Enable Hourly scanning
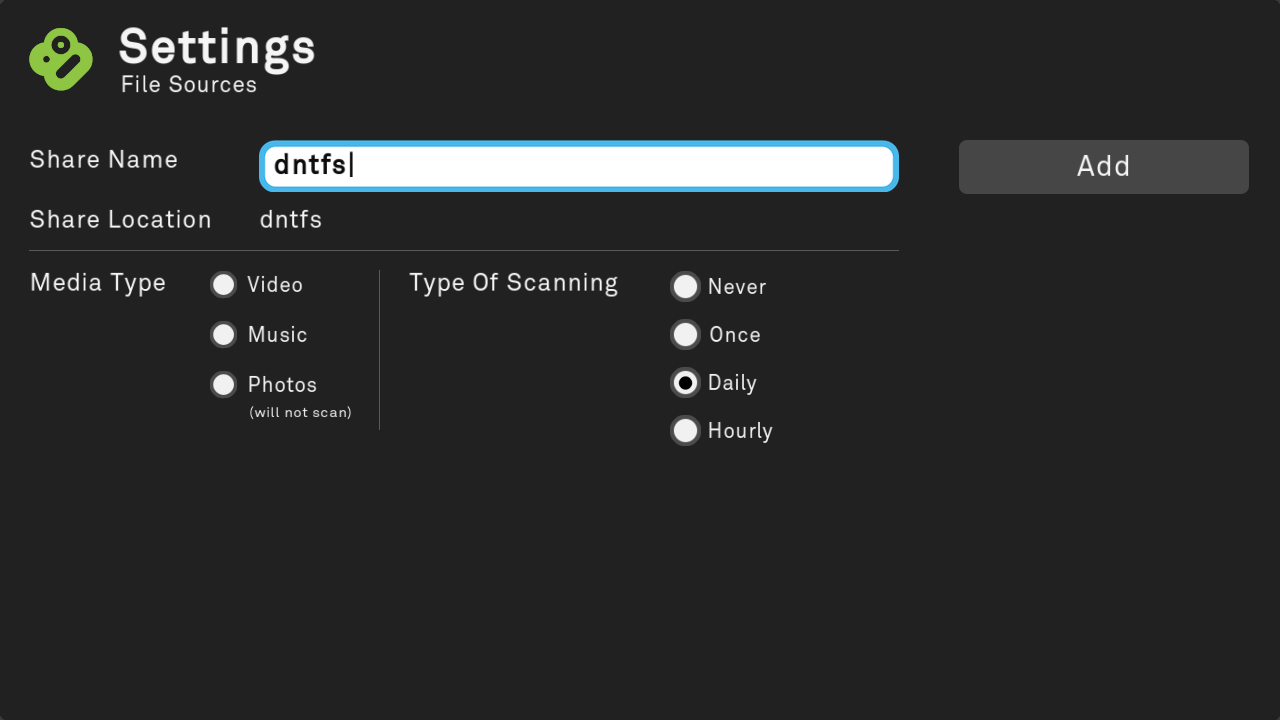Screen dimensions: 1280x720 pos(685,431)
